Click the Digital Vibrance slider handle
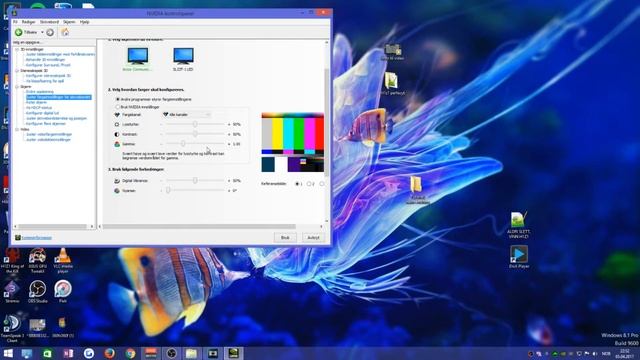 click(195, 180)
